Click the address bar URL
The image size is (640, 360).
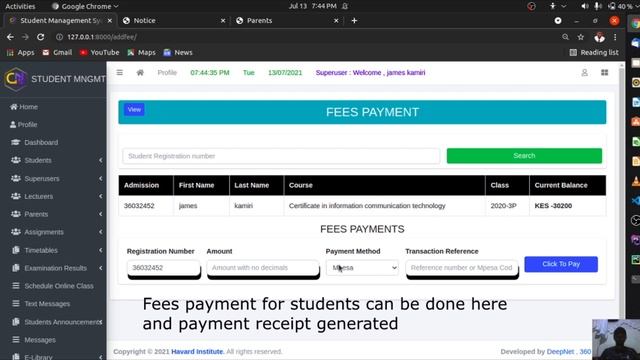(x=102, y=37)
